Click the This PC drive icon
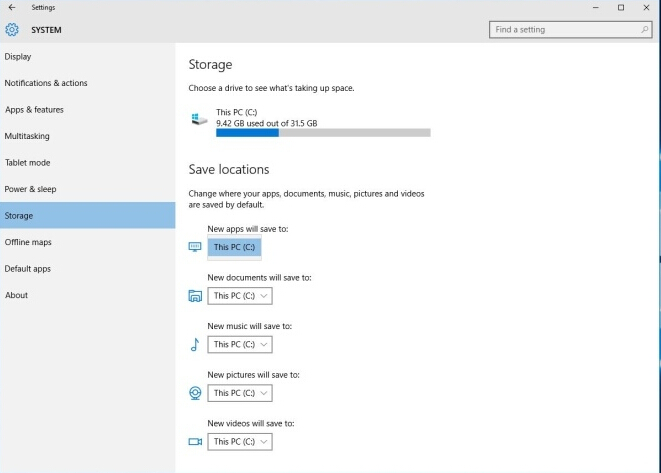 [x=200, y=119]
